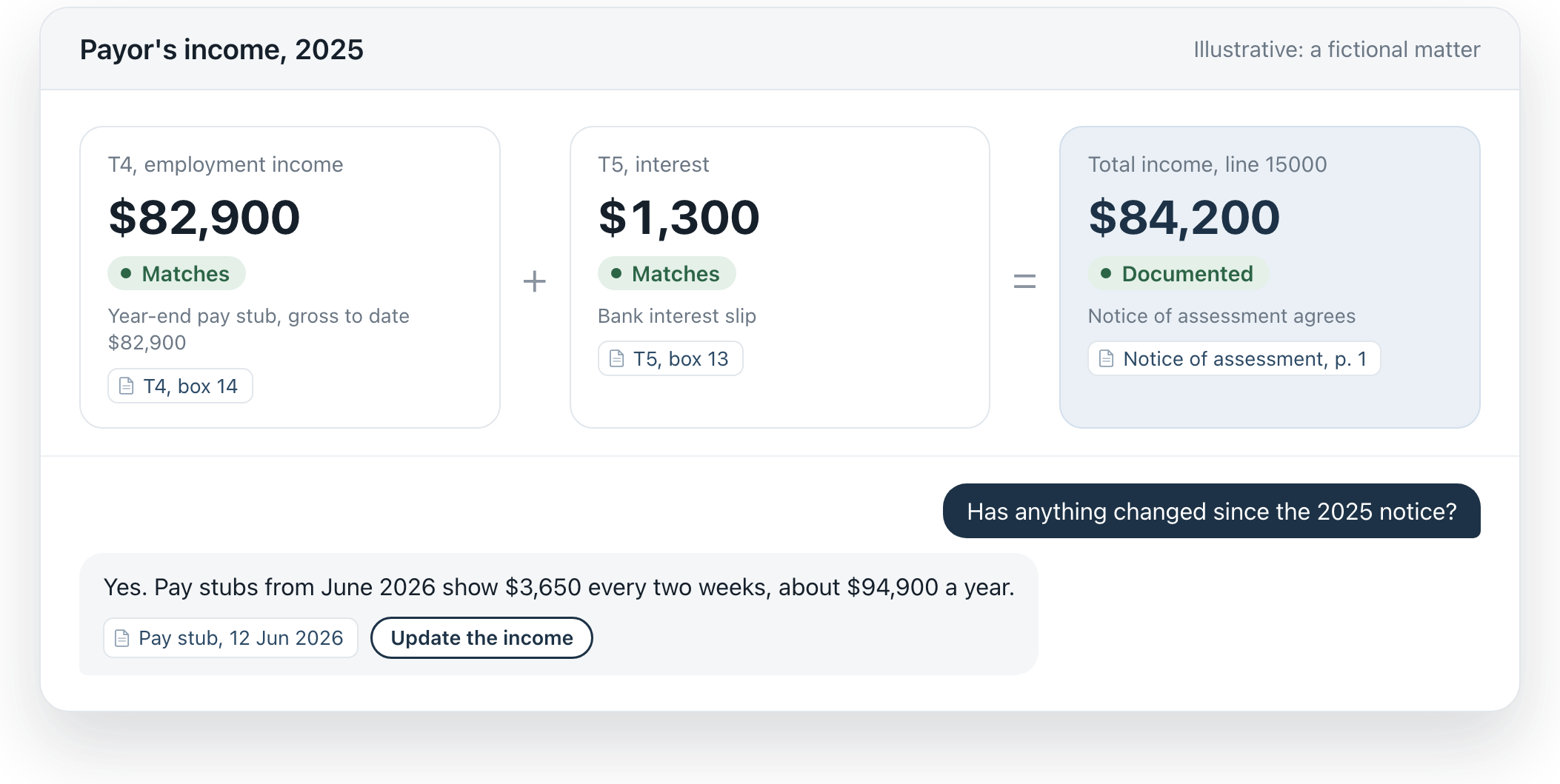Select the $82,900 employment income amount

coord(204,218)
